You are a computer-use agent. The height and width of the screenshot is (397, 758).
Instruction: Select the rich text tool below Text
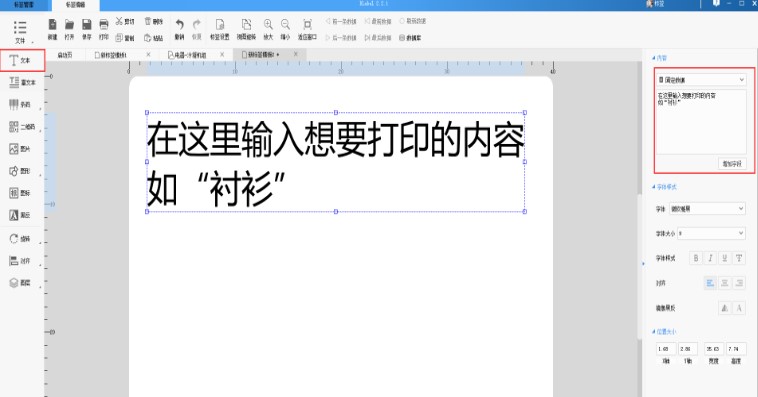pyautogui.click(x=22, y=83)
